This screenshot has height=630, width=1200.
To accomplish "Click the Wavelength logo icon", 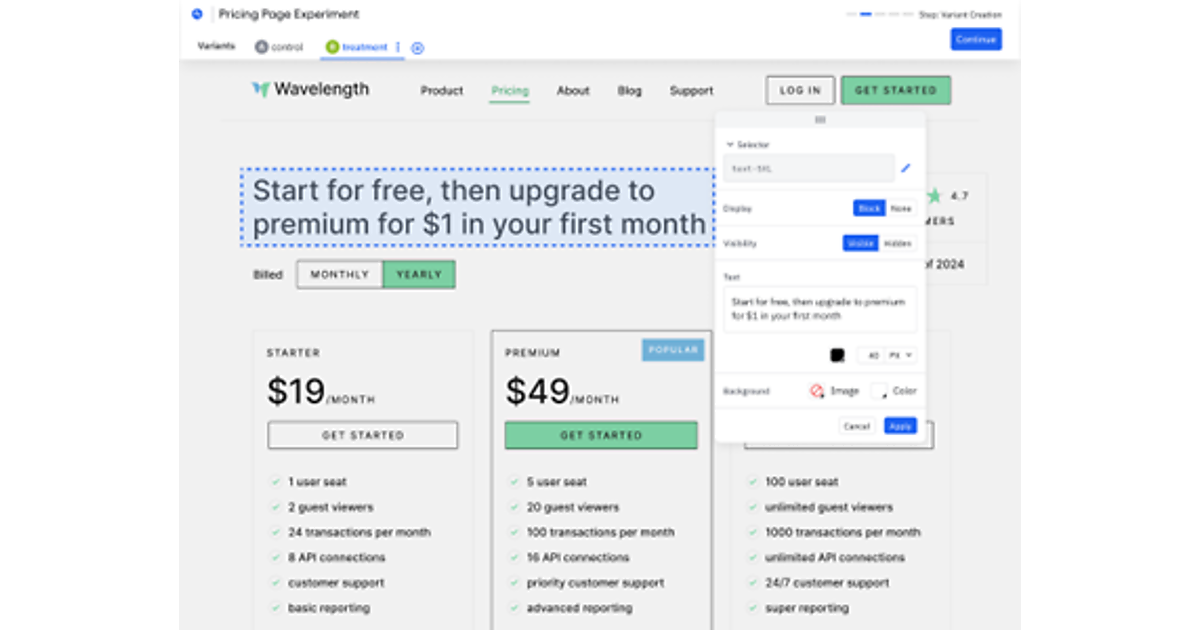I will pyautogui.click(x=260, y=89).
